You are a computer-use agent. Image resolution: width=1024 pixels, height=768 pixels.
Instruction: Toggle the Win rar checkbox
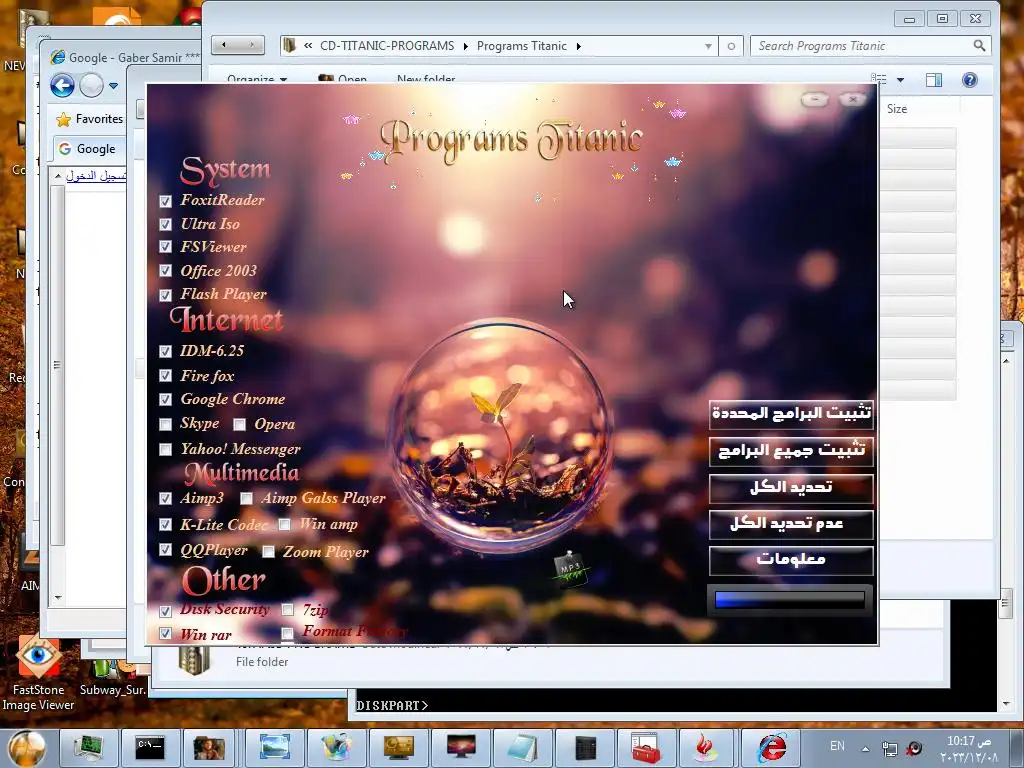[166, 633]
